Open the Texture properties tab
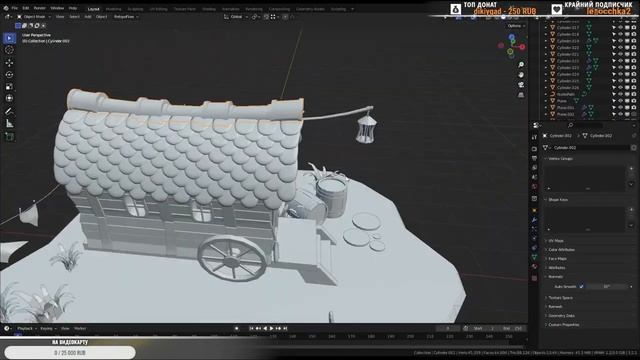 pos(534,278)
